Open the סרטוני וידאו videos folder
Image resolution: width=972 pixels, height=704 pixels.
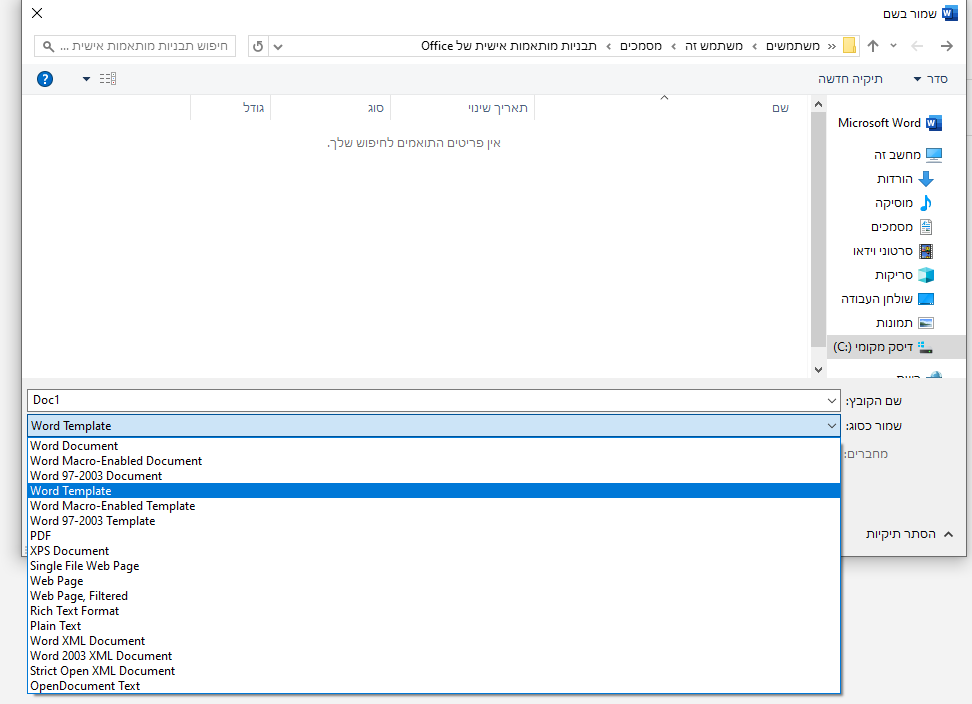[x=893, y=251]
